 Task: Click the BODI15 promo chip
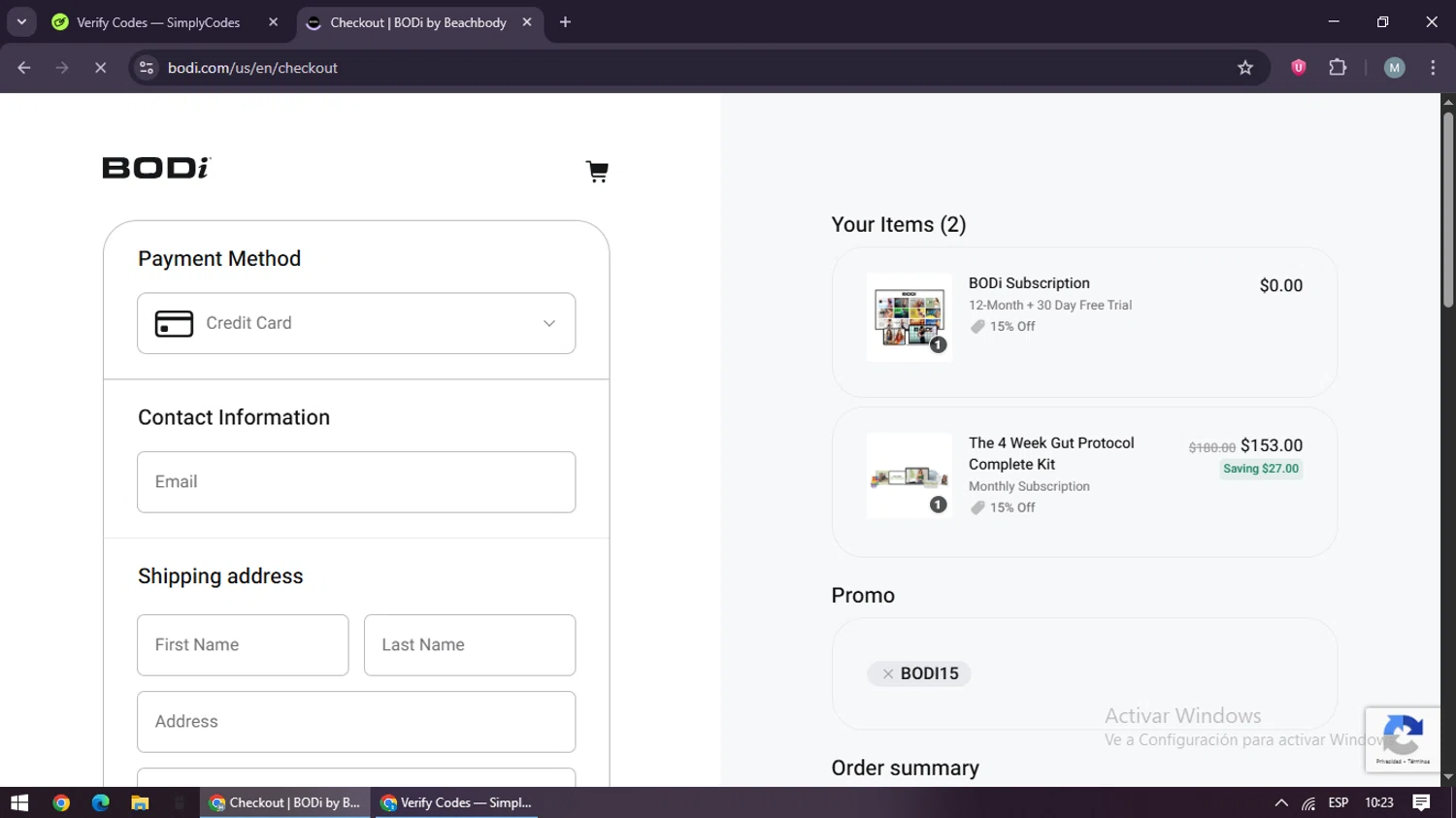click(x=918, y=673)
